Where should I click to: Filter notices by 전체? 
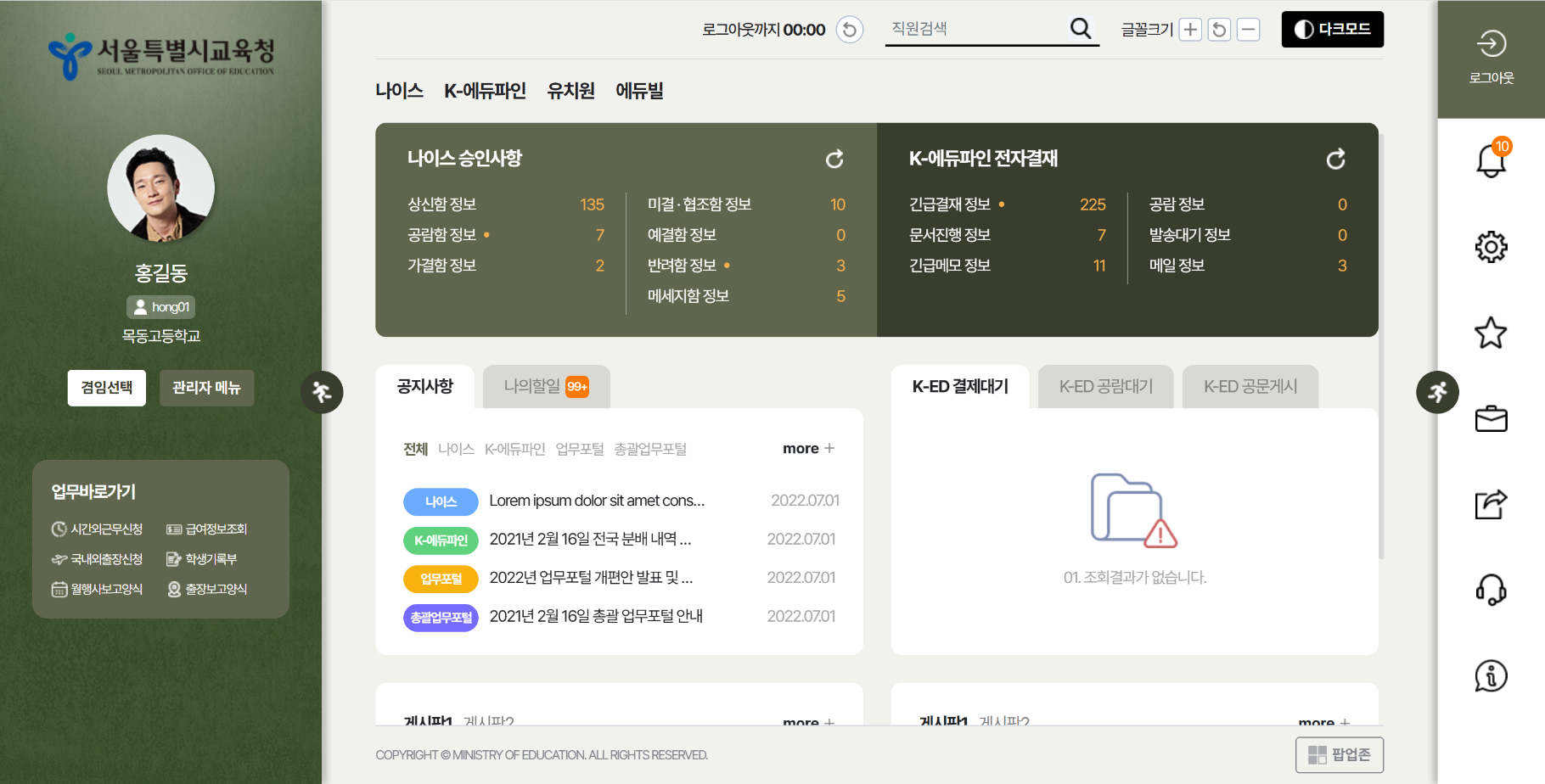pos(415,449)
